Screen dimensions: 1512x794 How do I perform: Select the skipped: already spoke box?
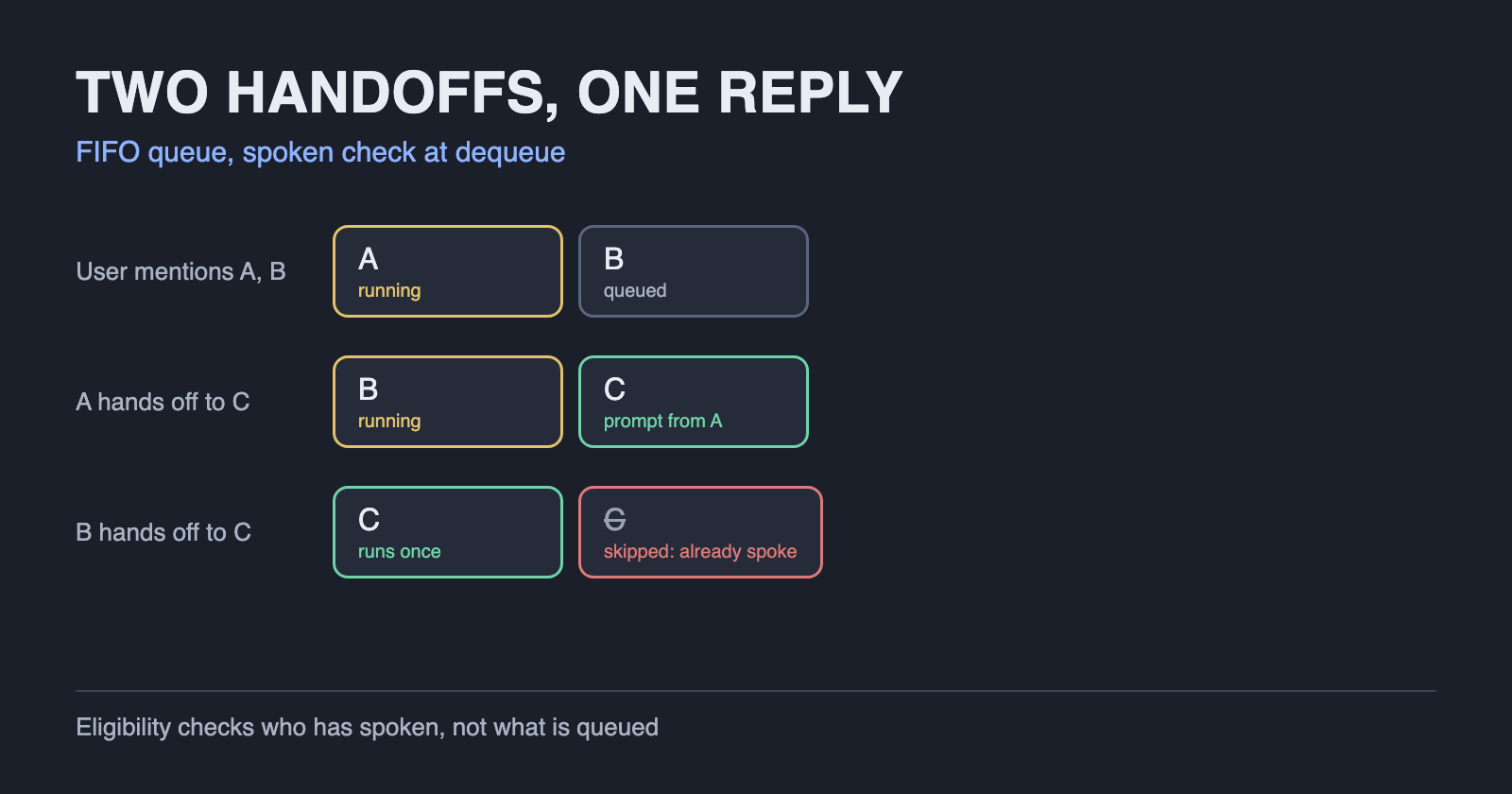click(x=700, y=532)
